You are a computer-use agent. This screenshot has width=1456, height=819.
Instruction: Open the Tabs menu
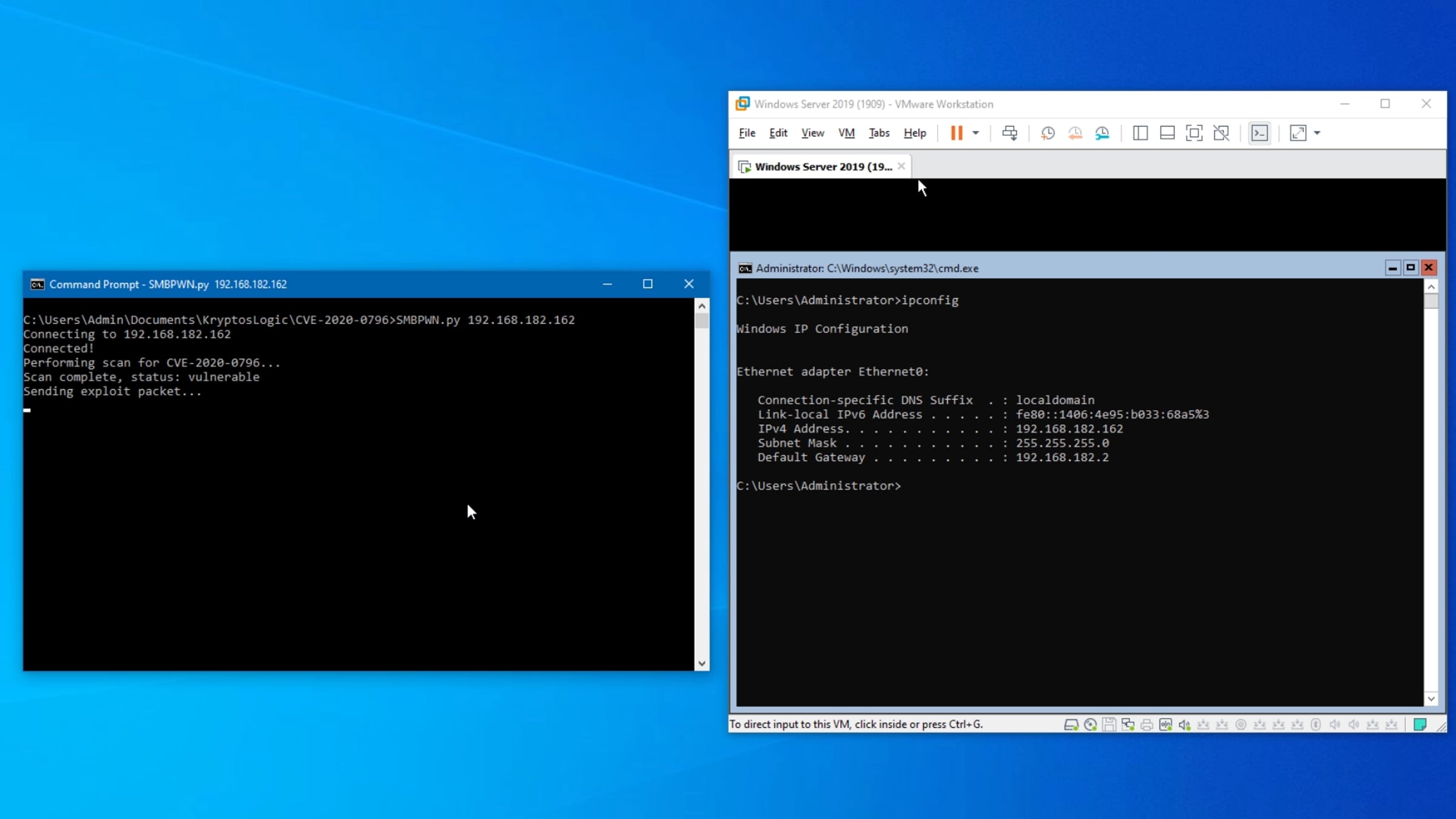(879, 133)
